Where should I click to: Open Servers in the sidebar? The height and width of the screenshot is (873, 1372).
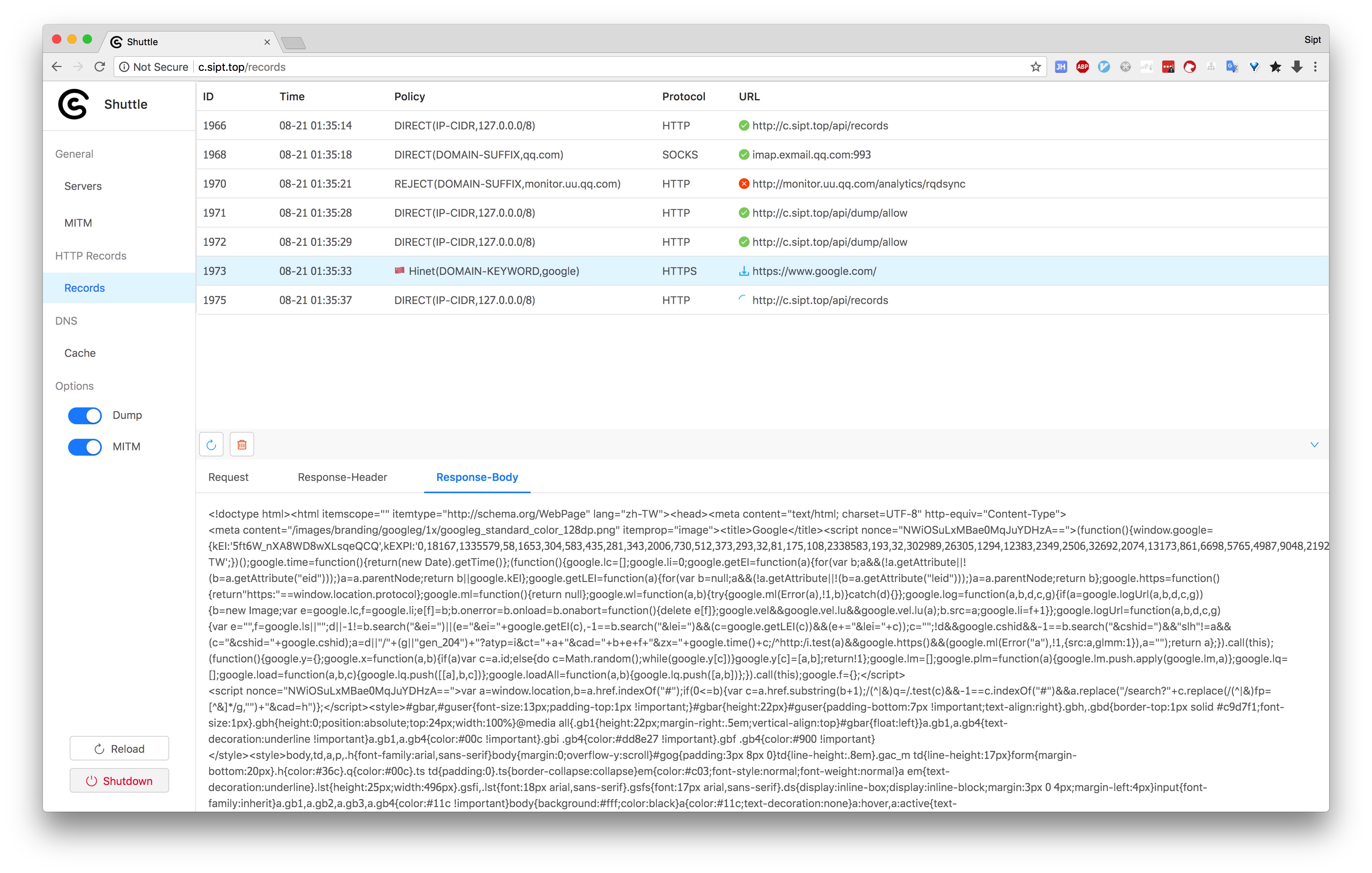(83, 186)
